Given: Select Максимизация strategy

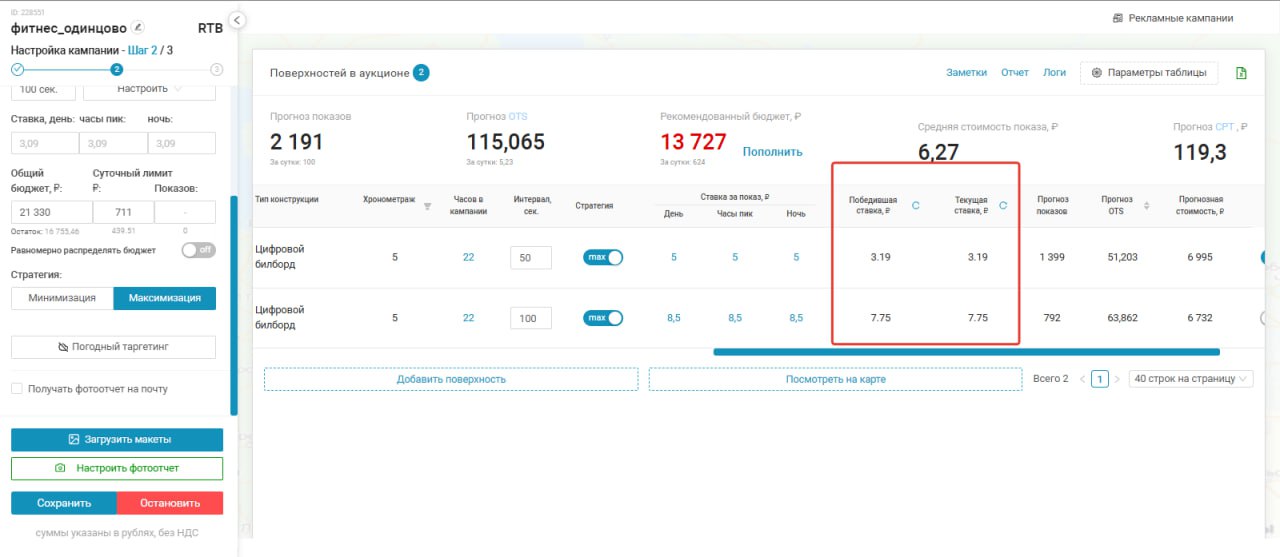Looking at the screenshot, I should tap(165, 298).
